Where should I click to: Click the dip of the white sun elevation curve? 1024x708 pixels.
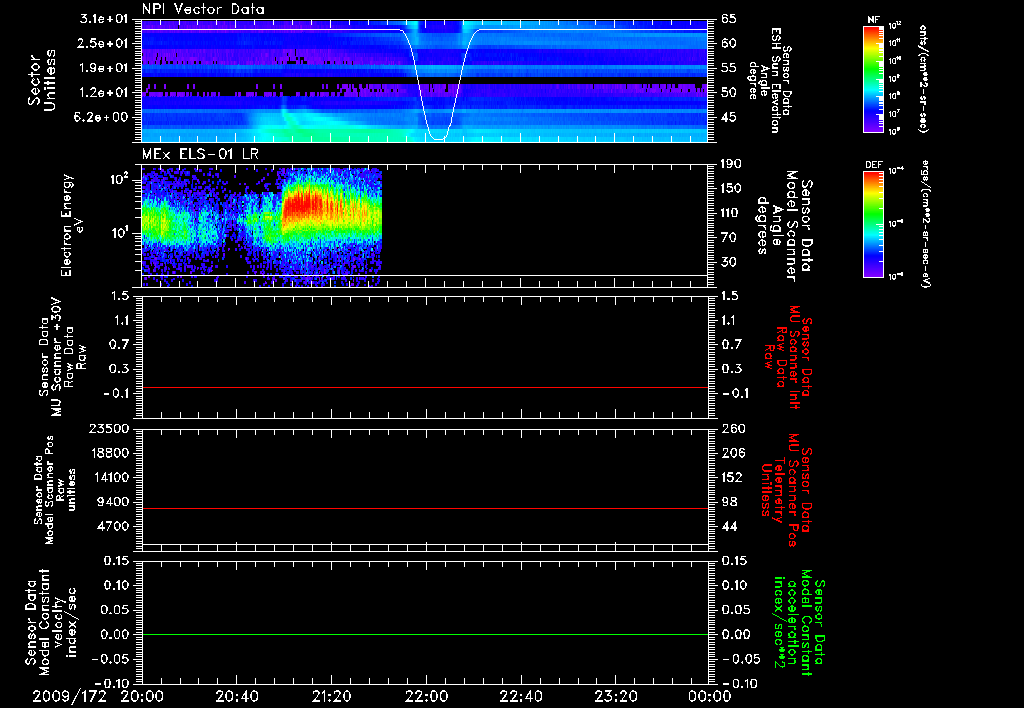tap(439, 138)
